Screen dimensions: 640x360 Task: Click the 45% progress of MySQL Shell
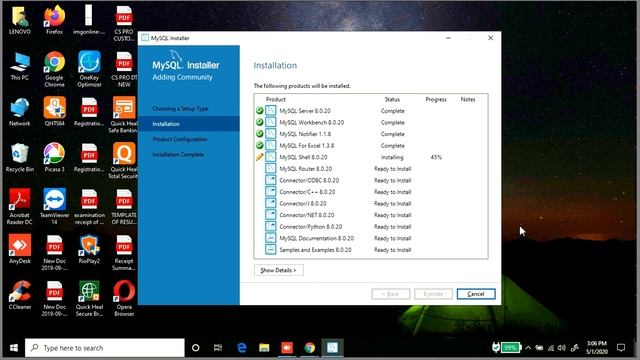(436, 157)
